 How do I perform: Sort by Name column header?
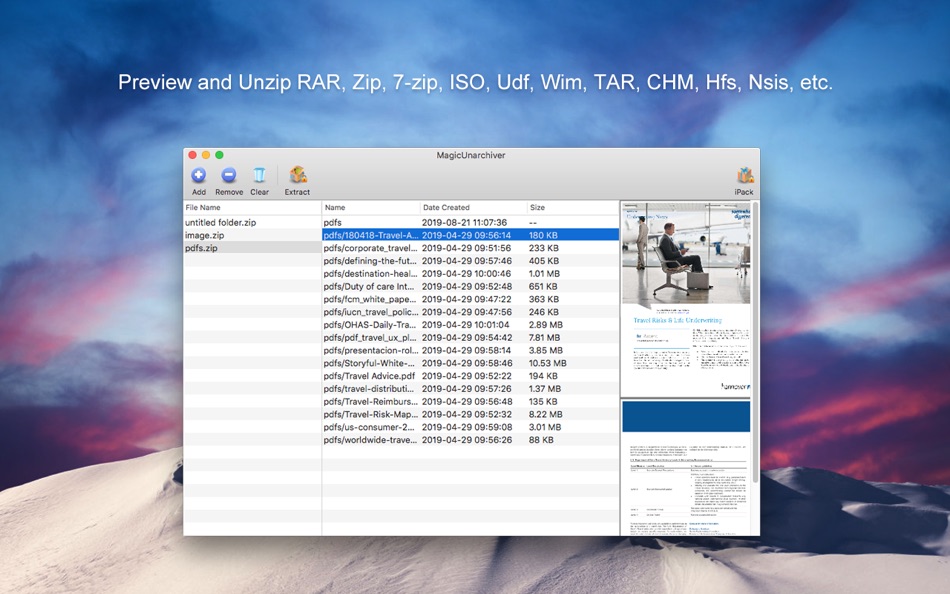pos(371,207)
